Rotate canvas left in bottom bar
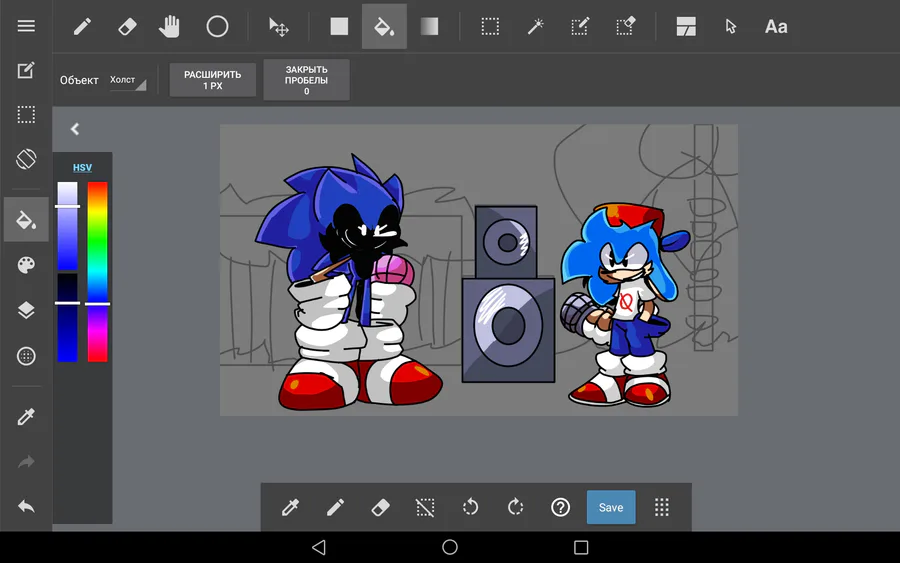900x563 pixels. point(470,507)
